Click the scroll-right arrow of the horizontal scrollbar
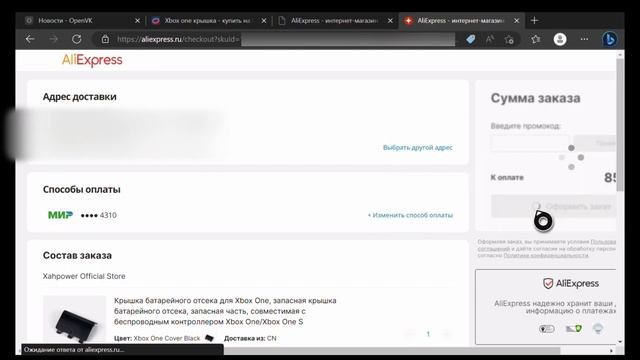Viewport: 640px width, 360px height. [611, 350]
